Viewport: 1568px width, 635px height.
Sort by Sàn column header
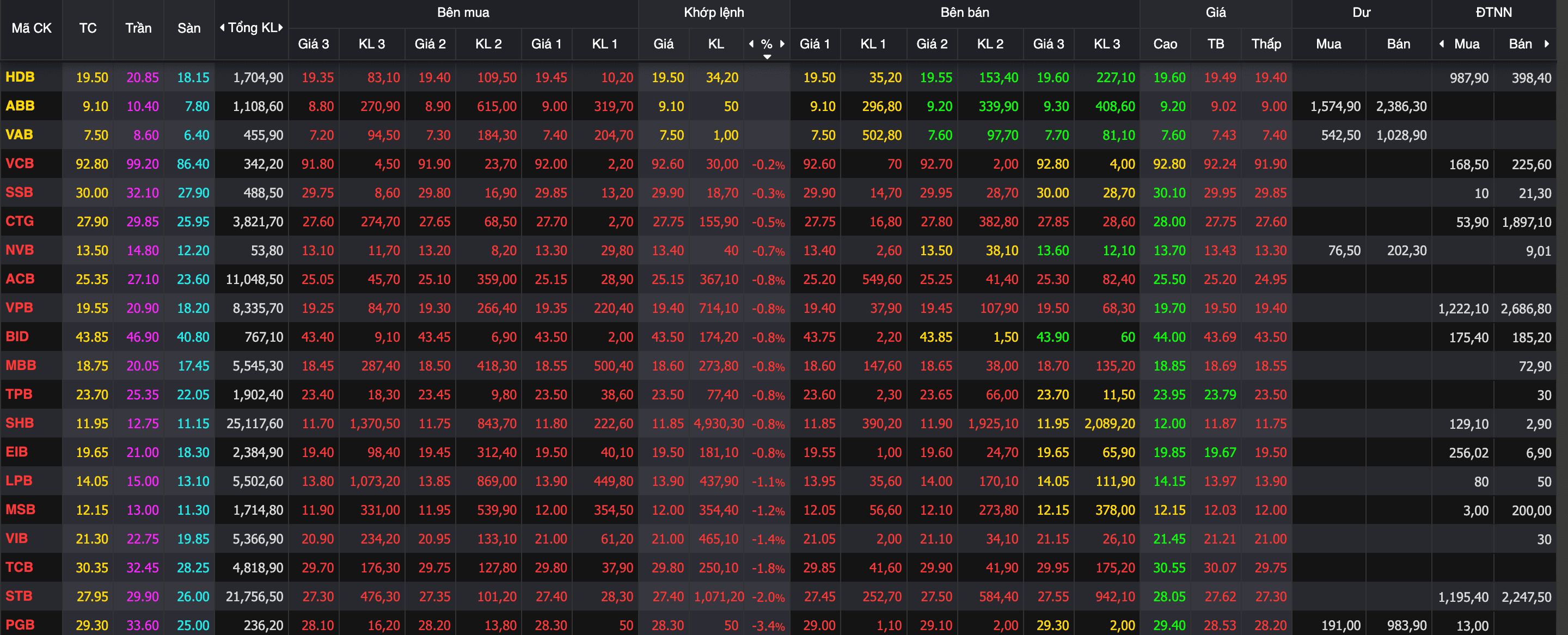(x=189, y=28)
